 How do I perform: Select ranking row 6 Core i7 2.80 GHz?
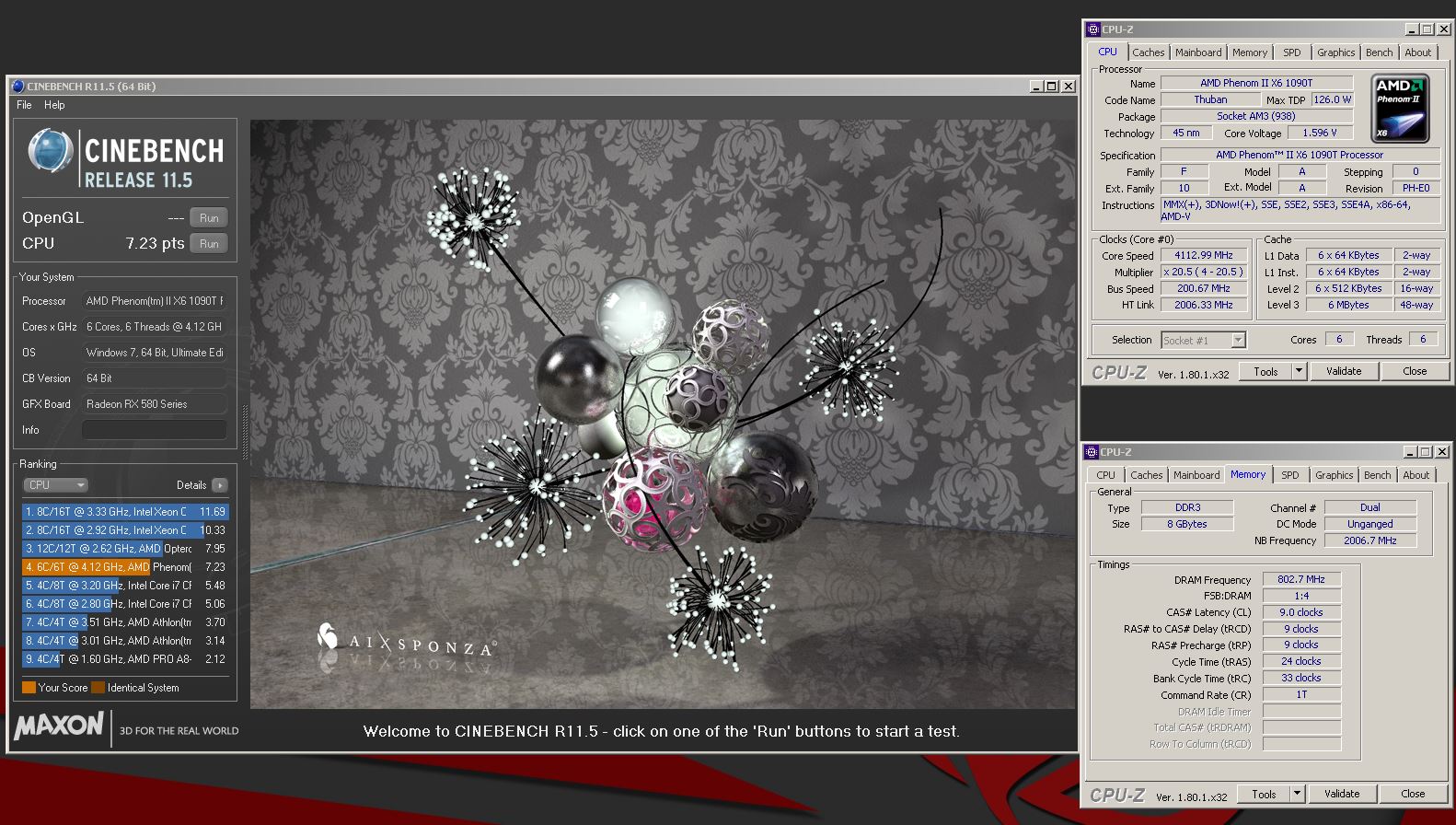tap(125, 604)
